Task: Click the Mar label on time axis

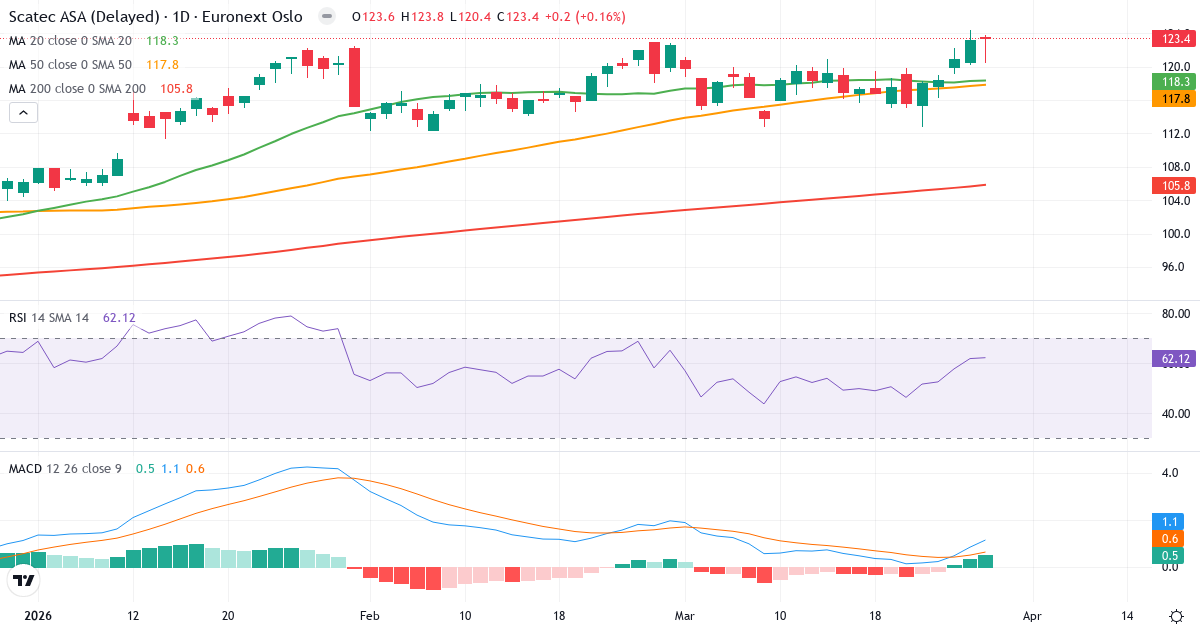Action: coord(684,616)
